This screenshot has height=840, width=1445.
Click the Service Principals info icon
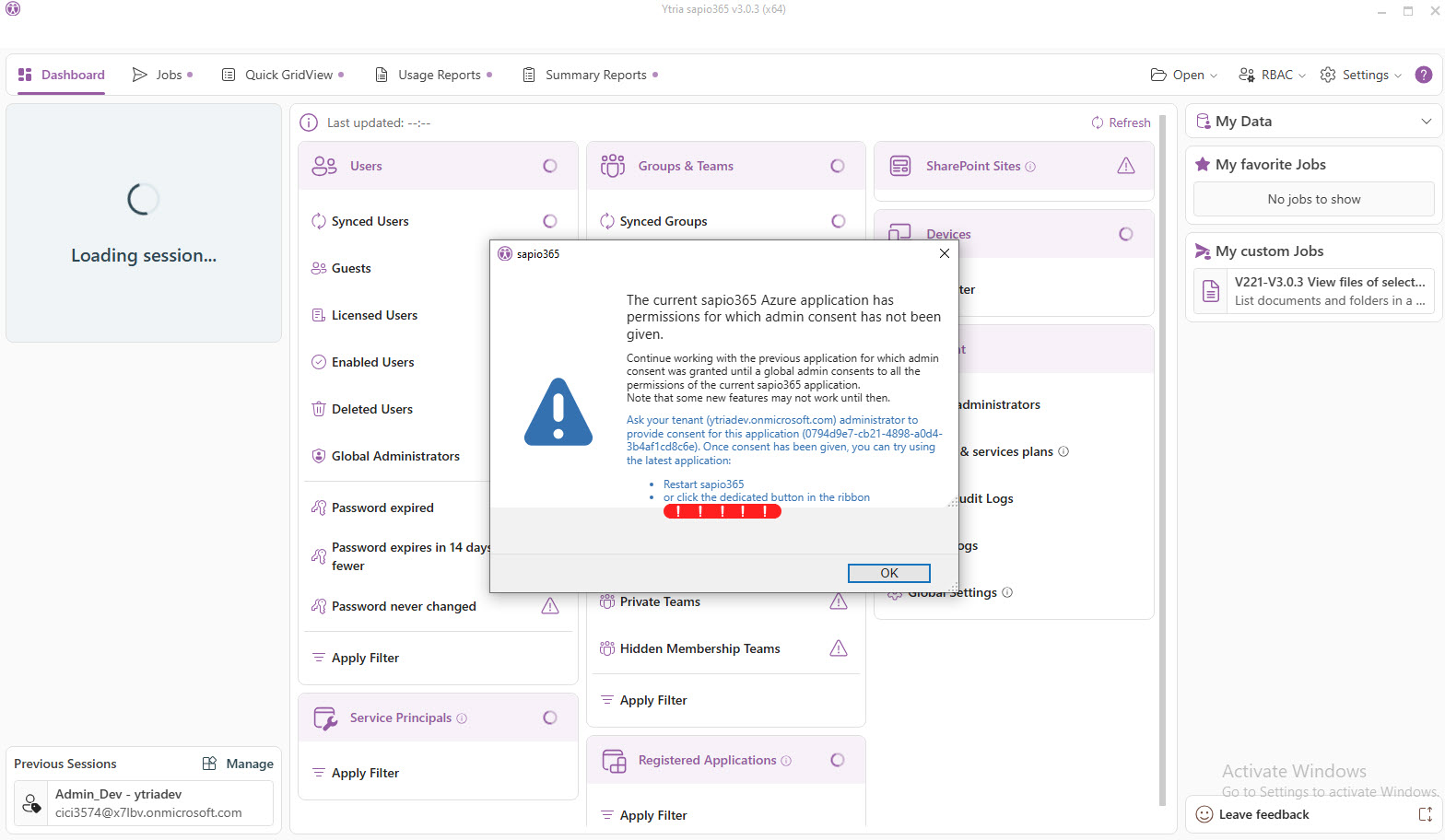tap(462, 718)
